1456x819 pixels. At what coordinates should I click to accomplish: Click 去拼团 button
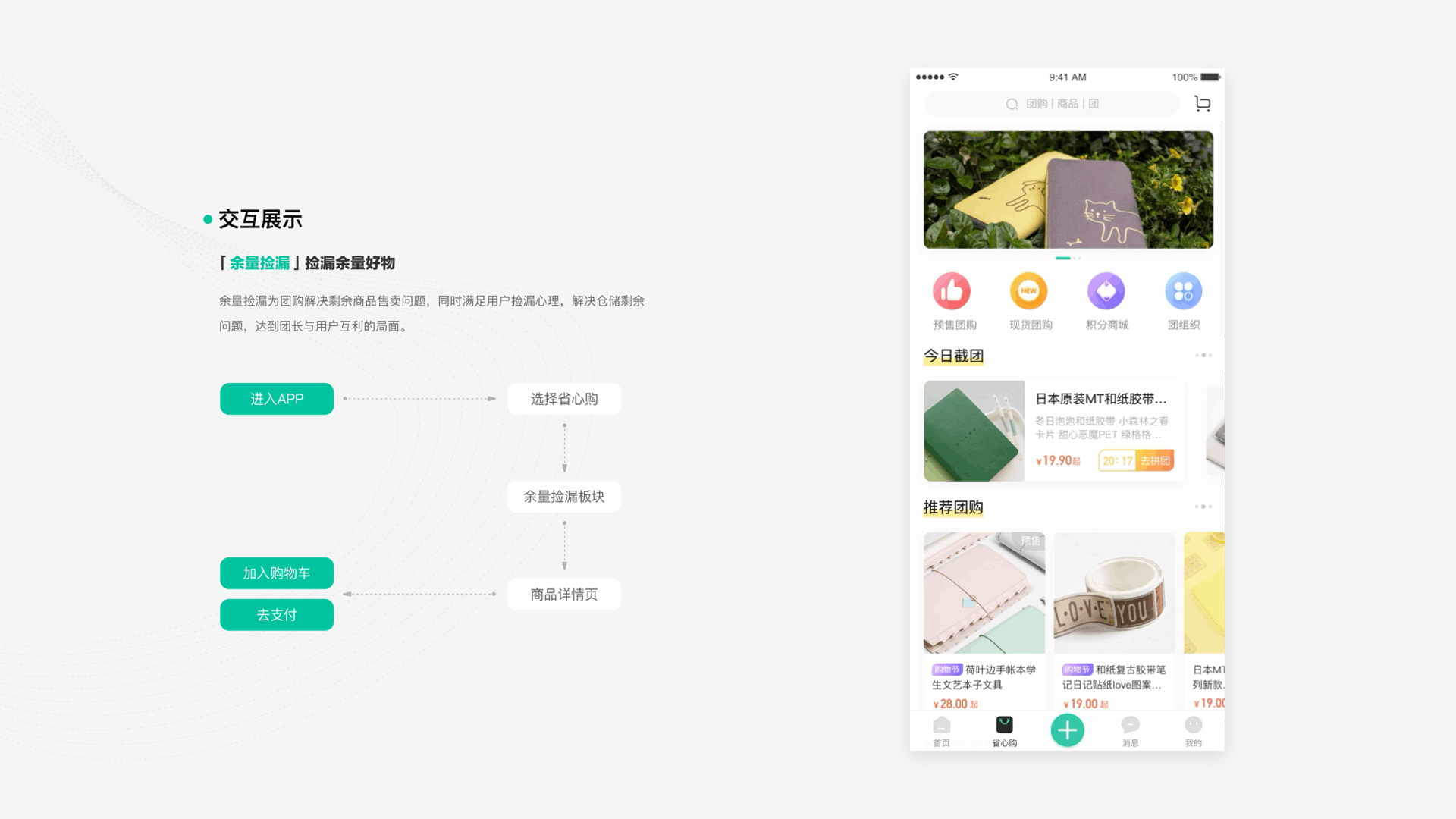pyautogui.click(x=1155, y=460)
